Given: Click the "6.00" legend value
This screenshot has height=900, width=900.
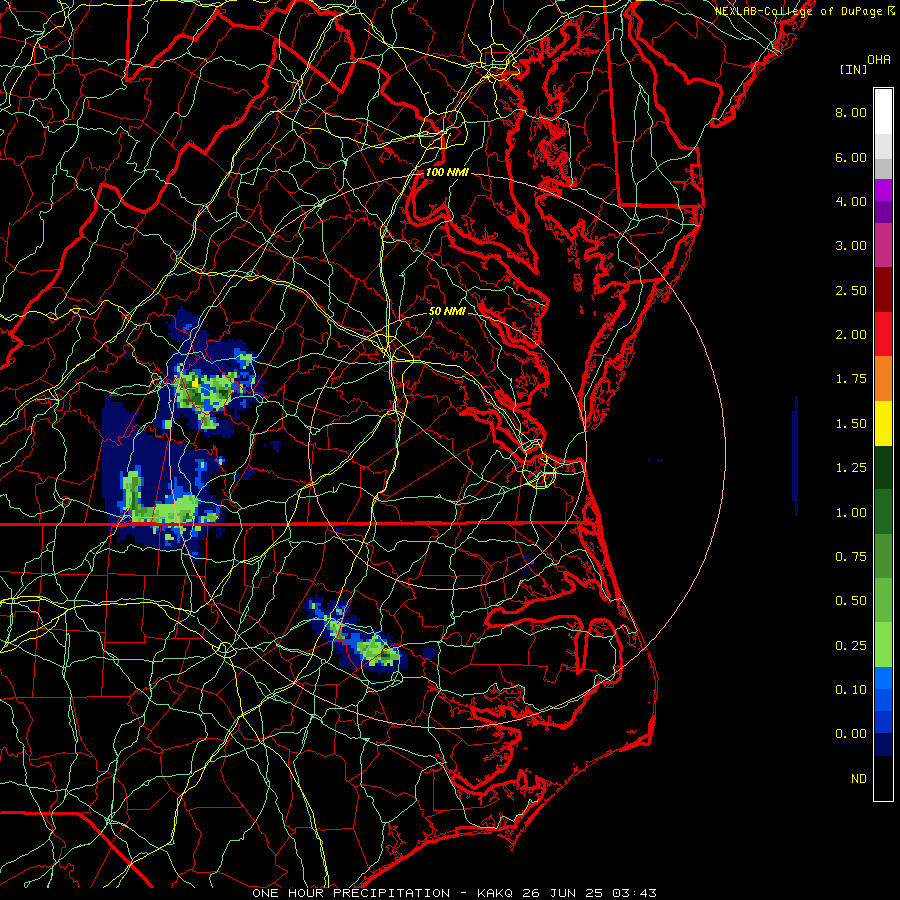Looking at the screenshot, I should click(x=851, y=157).
